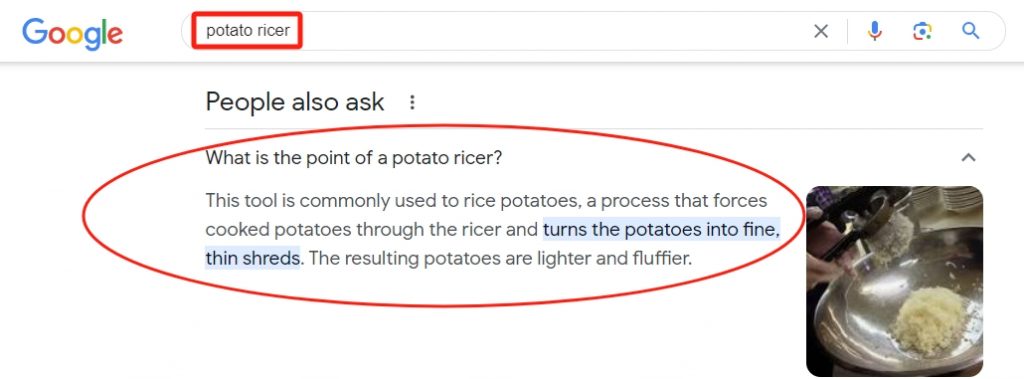Viewport: 1024px width, 379px height.
Task: Click highlighted text "turns the potatoes into fine,"
Action: tap(662, 230)
